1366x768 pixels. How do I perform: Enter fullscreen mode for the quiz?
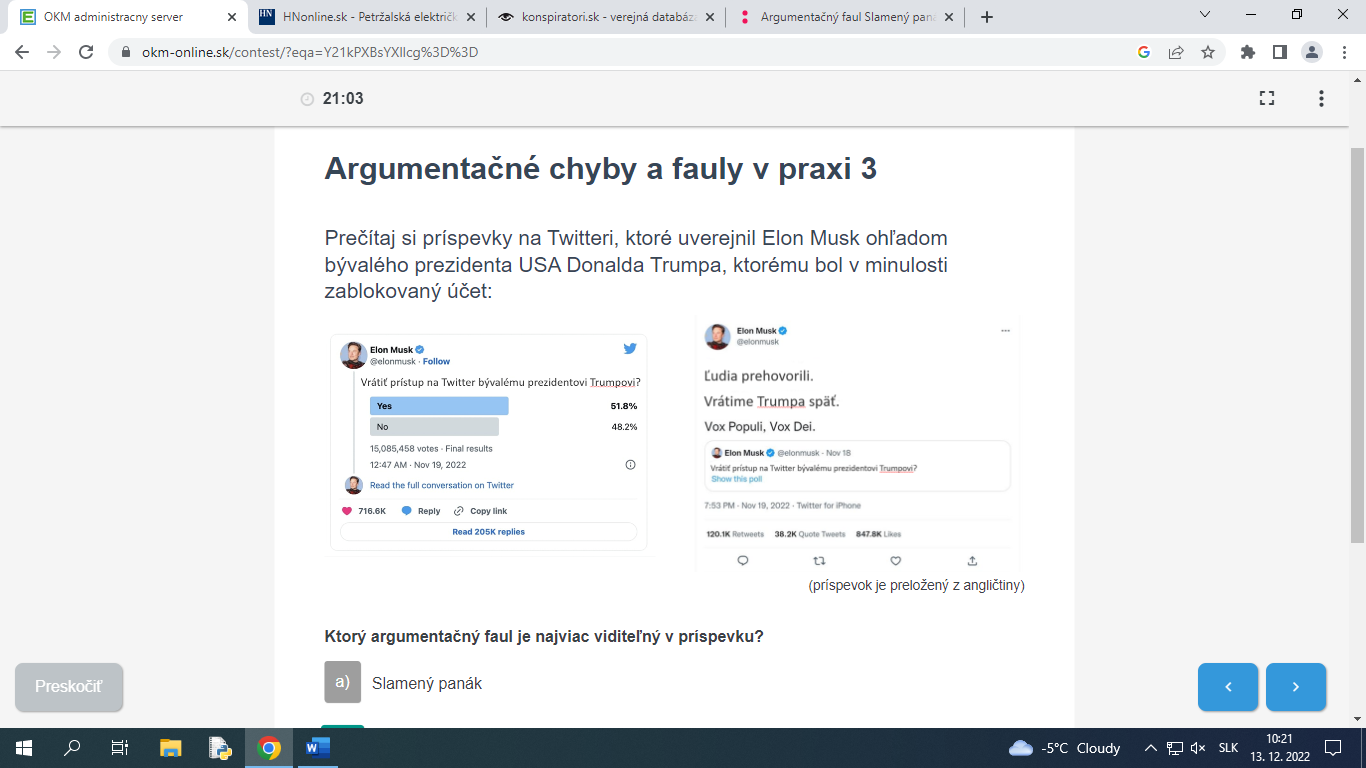[1267, 98]
